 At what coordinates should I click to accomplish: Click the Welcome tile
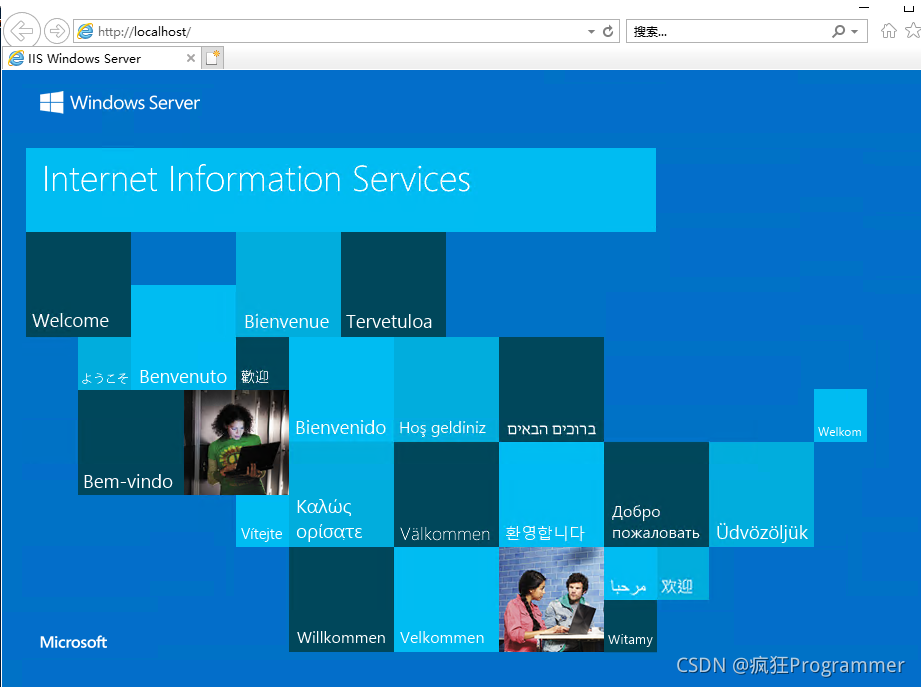[78, 285]
